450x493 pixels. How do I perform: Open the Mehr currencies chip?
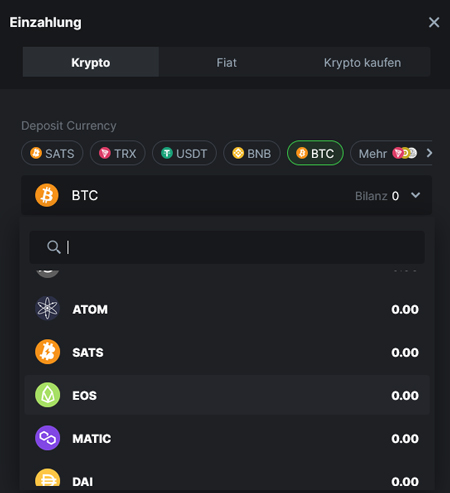click(388, 153)
